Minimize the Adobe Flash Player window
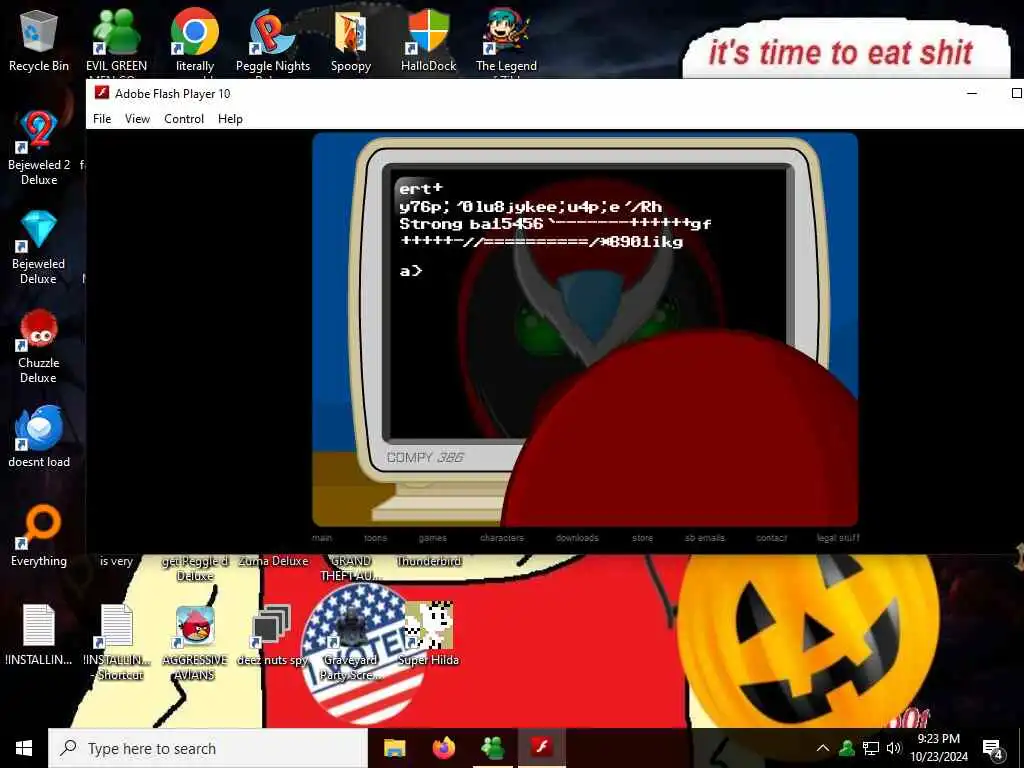The width and height of the screenshot is (1024, 768). click(x=972, y=93)
